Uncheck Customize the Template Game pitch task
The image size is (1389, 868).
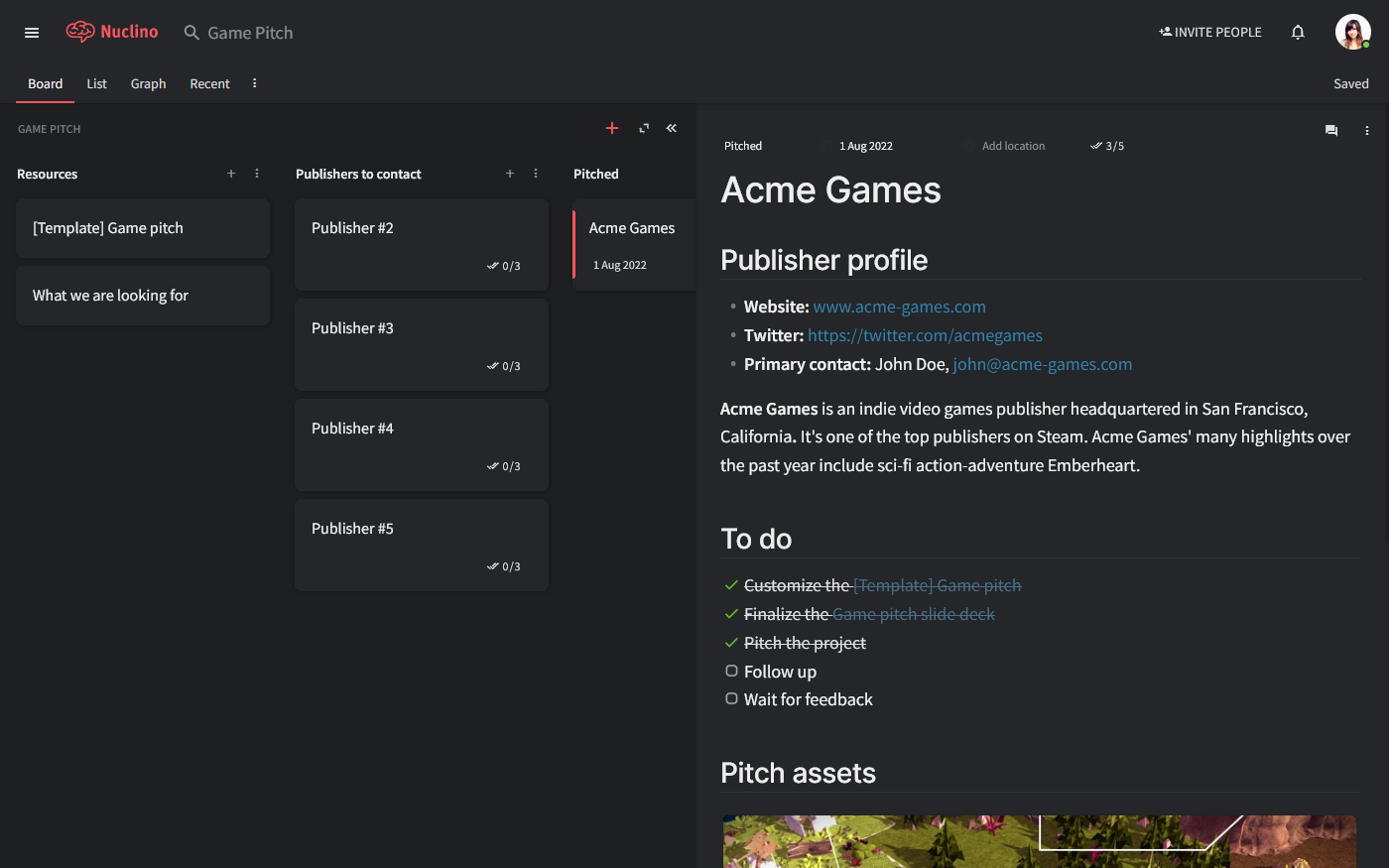coord(731,585)
